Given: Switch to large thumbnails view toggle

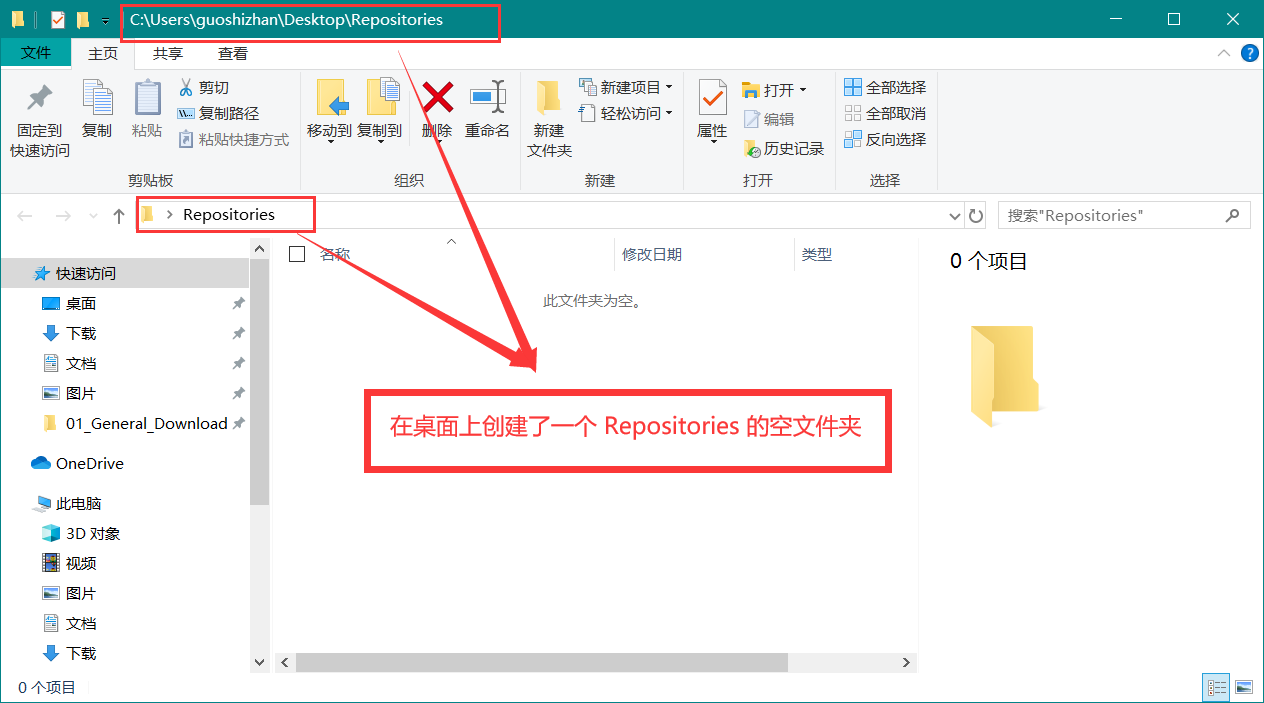Looking at the screenshot, I should pos(1244,687).
